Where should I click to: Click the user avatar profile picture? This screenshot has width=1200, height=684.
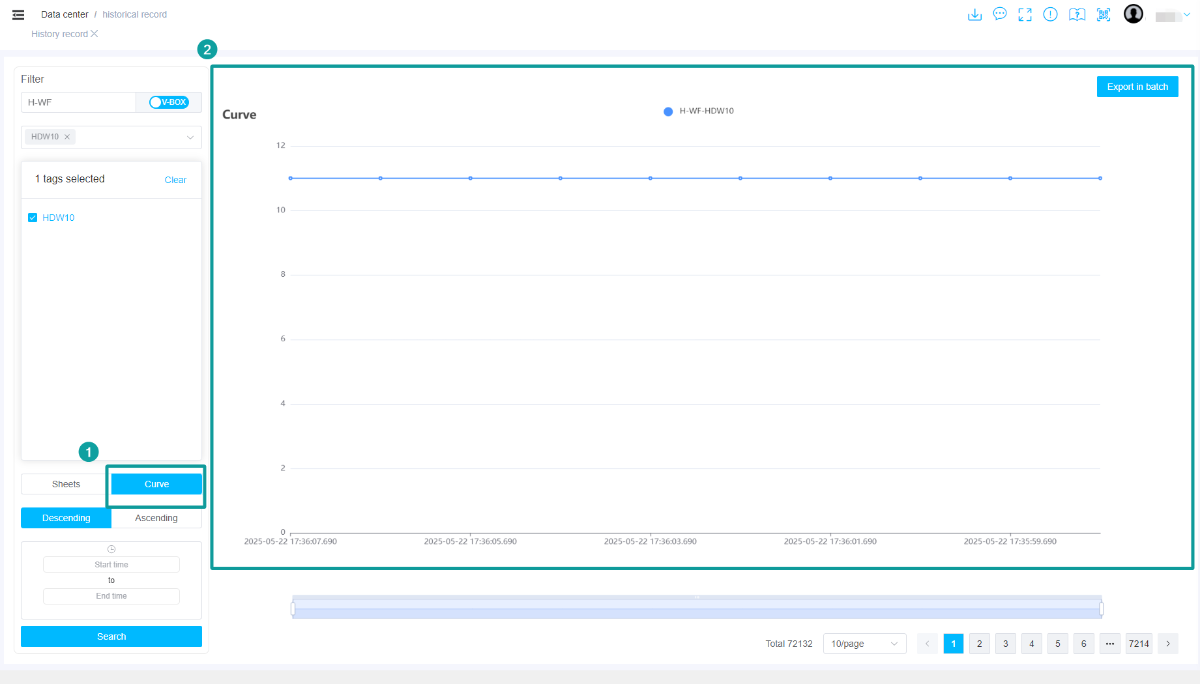click(x=1133, y=14)
